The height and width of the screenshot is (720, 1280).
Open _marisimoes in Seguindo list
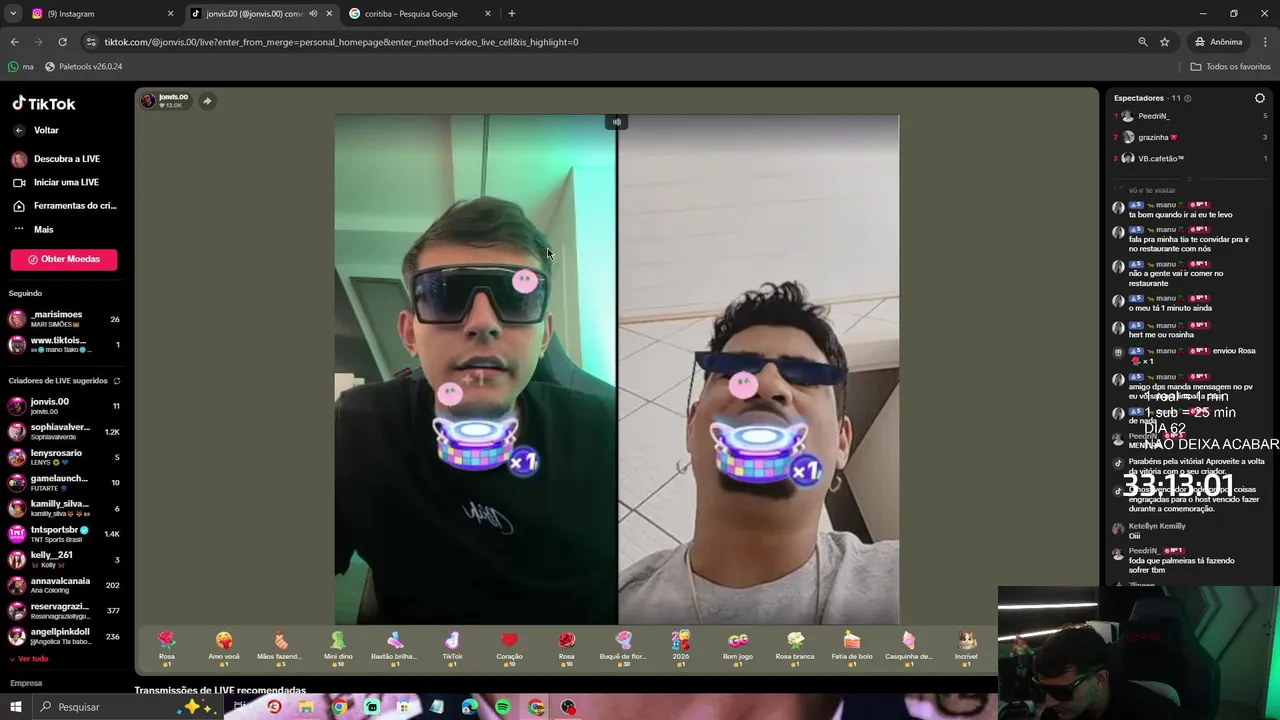64,319
